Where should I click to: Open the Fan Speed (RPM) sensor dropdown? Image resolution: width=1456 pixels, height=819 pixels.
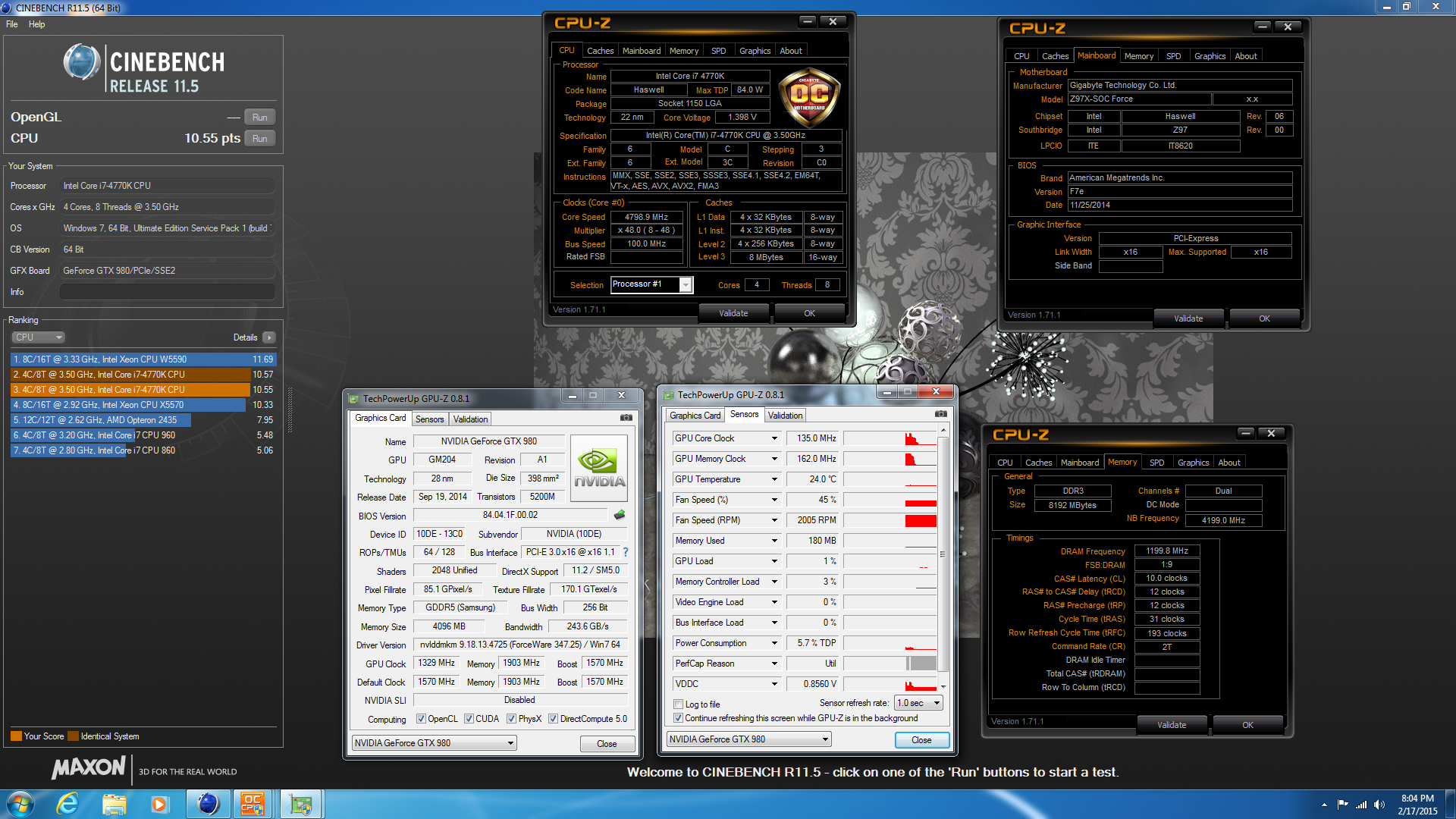pyautogui.click(x=774, y=520)
